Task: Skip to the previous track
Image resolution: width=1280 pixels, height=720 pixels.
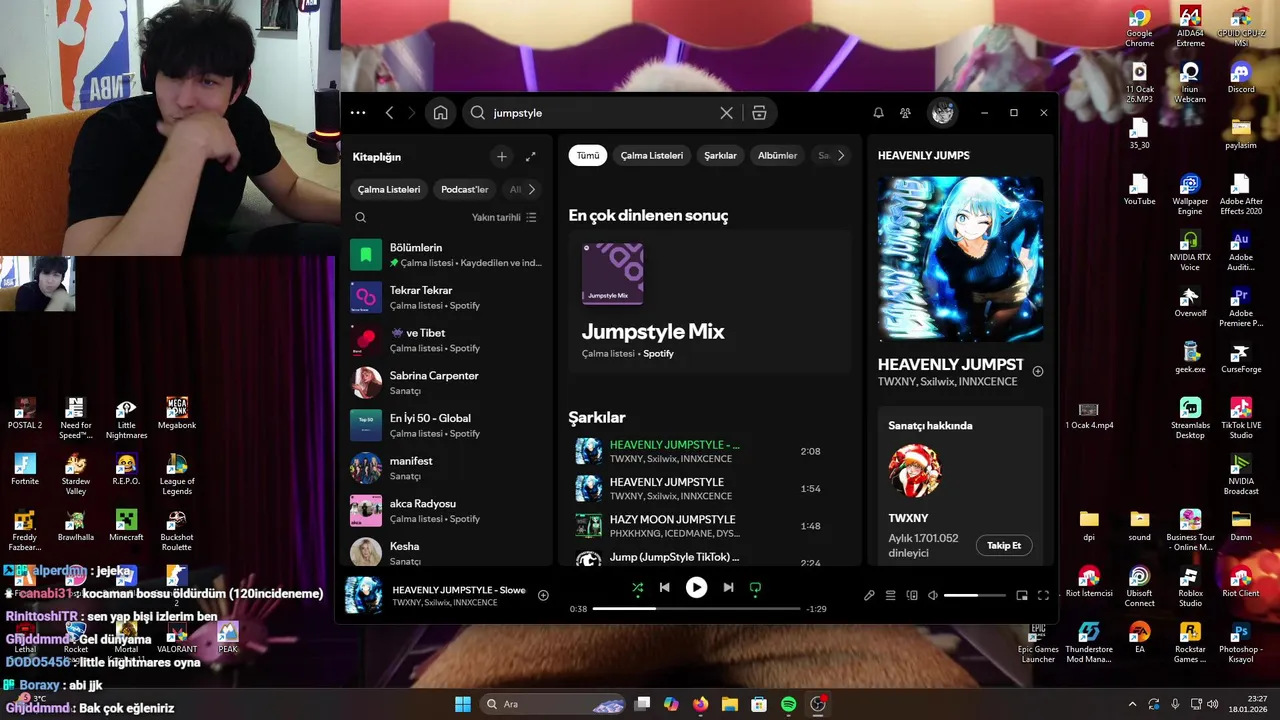Action: pos(664,588)
